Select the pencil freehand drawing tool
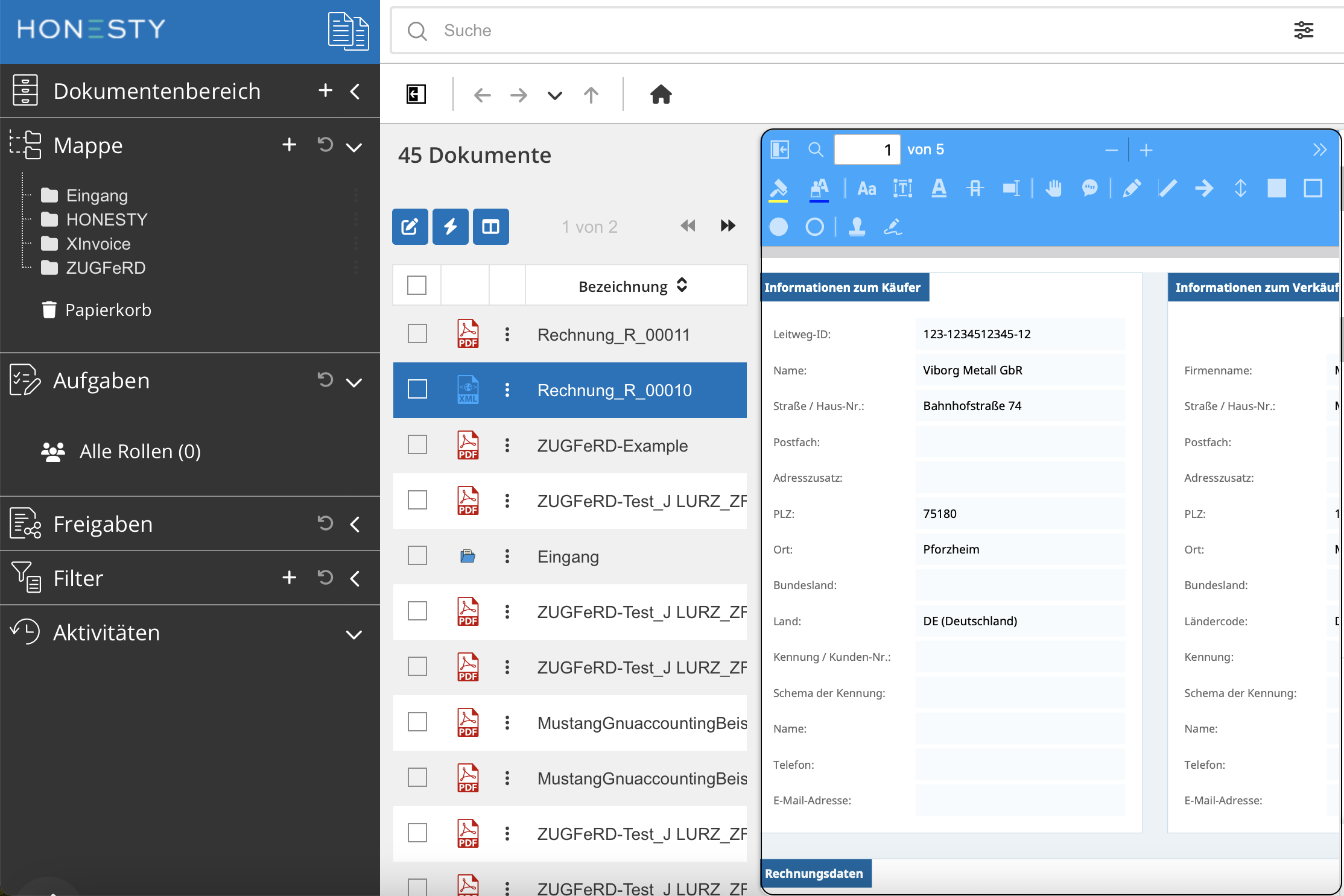This screenshot has width=1344, height=896. (x=1132, y=189)
